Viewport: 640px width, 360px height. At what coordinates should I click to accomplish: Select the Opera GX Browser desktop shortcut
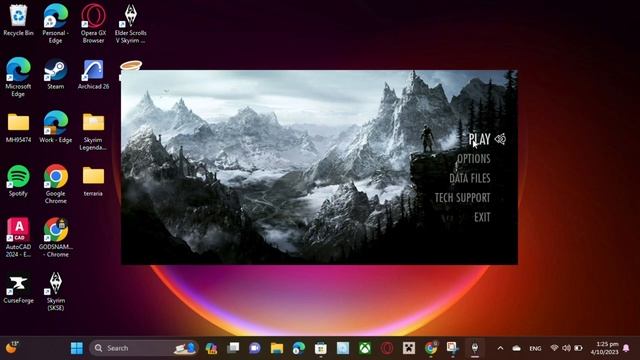point(93,24)
